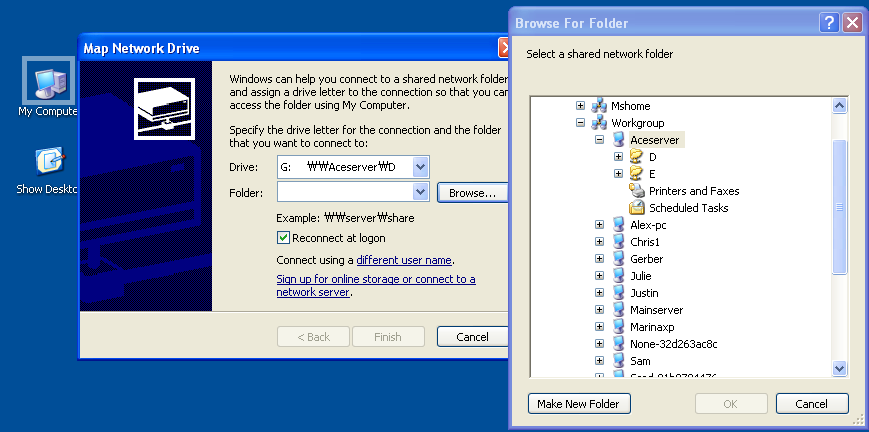Click the Browse... button

(472, 193)
